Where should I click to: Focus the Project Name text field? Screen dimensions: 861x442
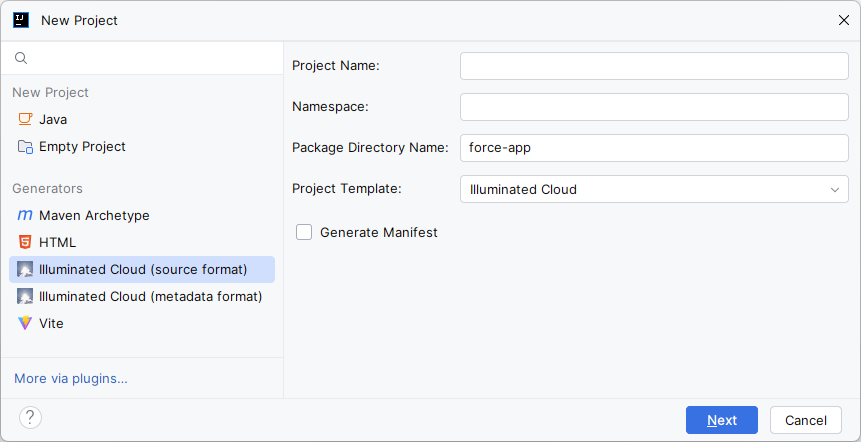[x=654, y=66]
